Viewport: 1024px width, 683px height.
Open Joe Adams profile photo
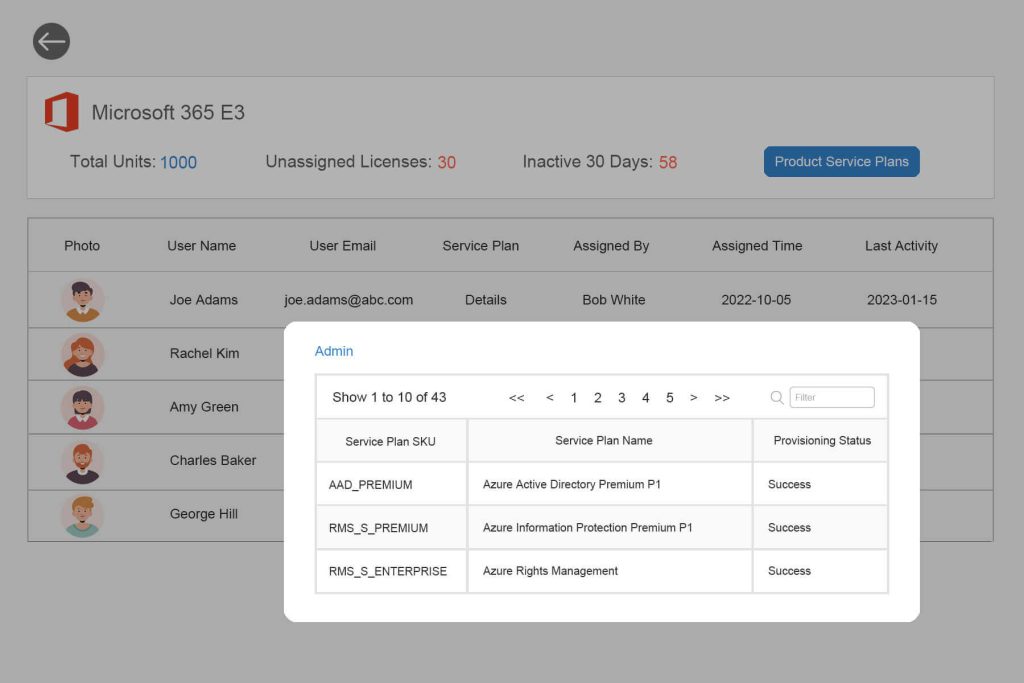click(82, 300)
